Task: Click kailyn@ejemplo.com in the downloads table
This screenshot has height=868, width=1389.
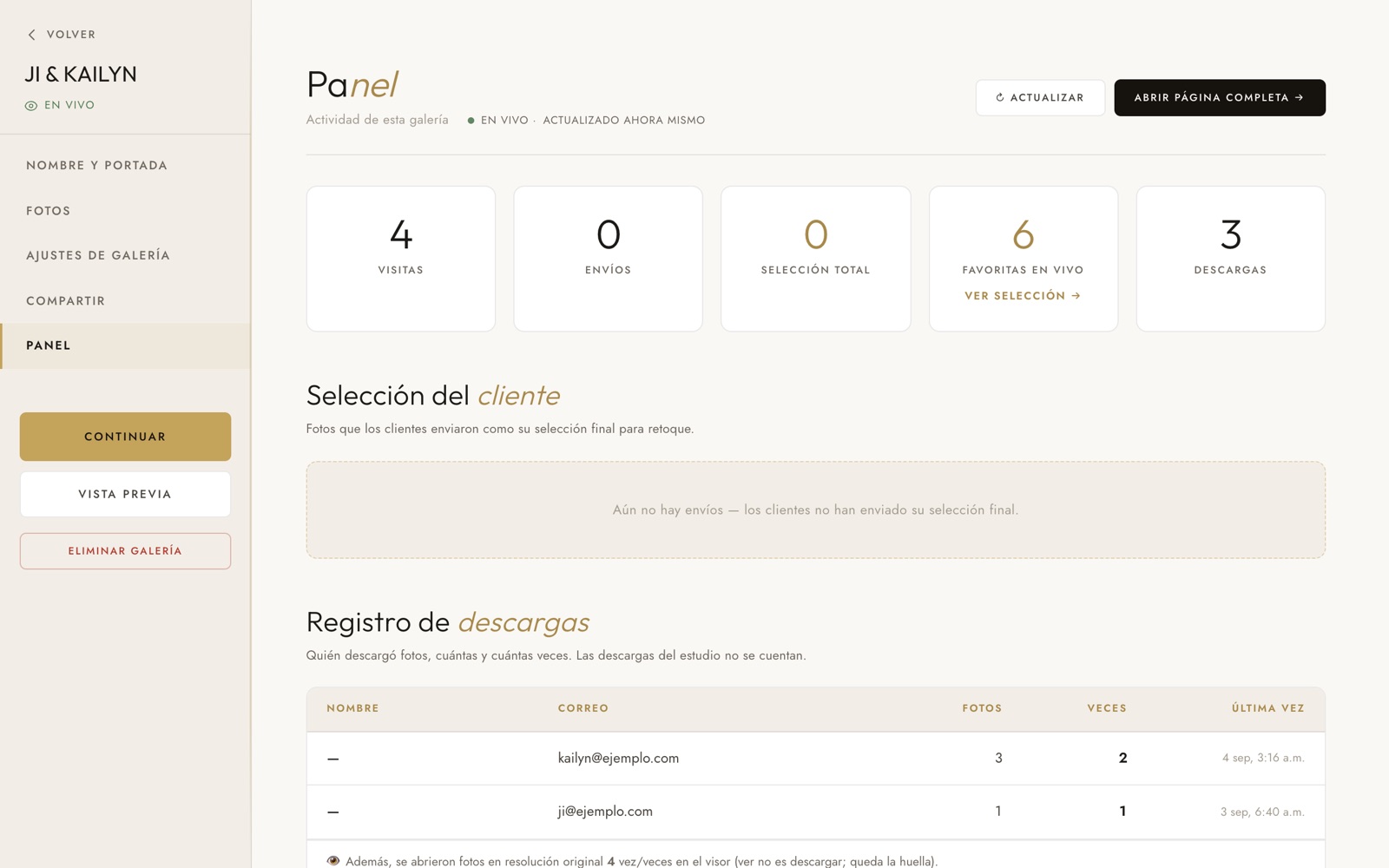Action: click(618, 758)
